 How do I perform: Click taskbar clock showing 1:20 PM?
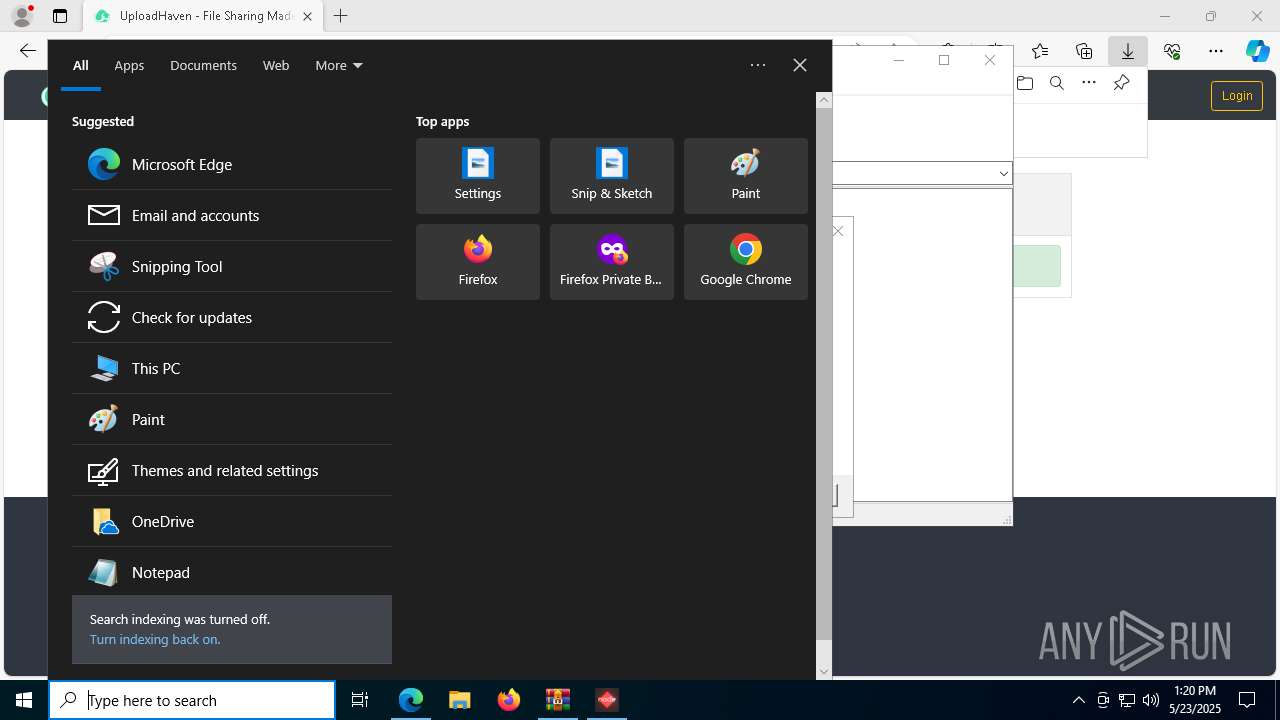[x=1195, y=700]
